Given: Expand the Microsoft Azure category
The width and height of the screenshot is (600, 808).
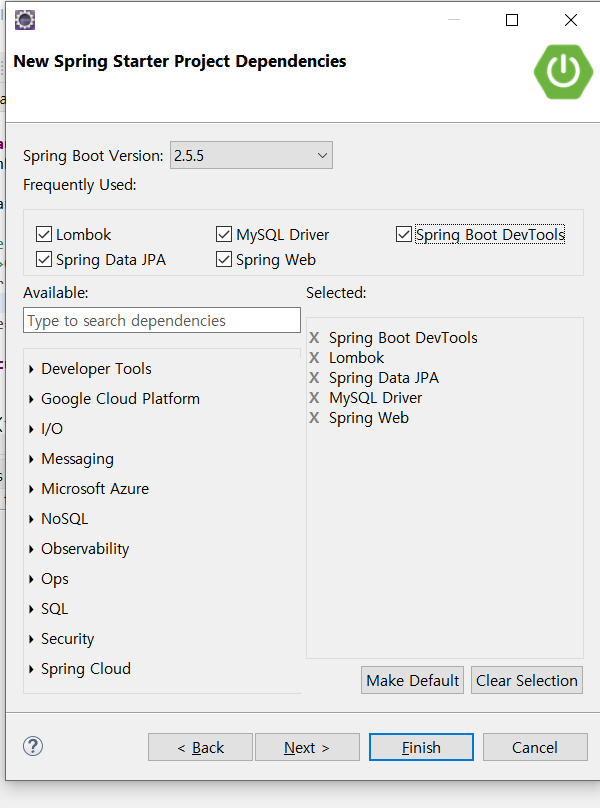Looking at the screenshot, I should pyautogui.click(x=31, y=489).
